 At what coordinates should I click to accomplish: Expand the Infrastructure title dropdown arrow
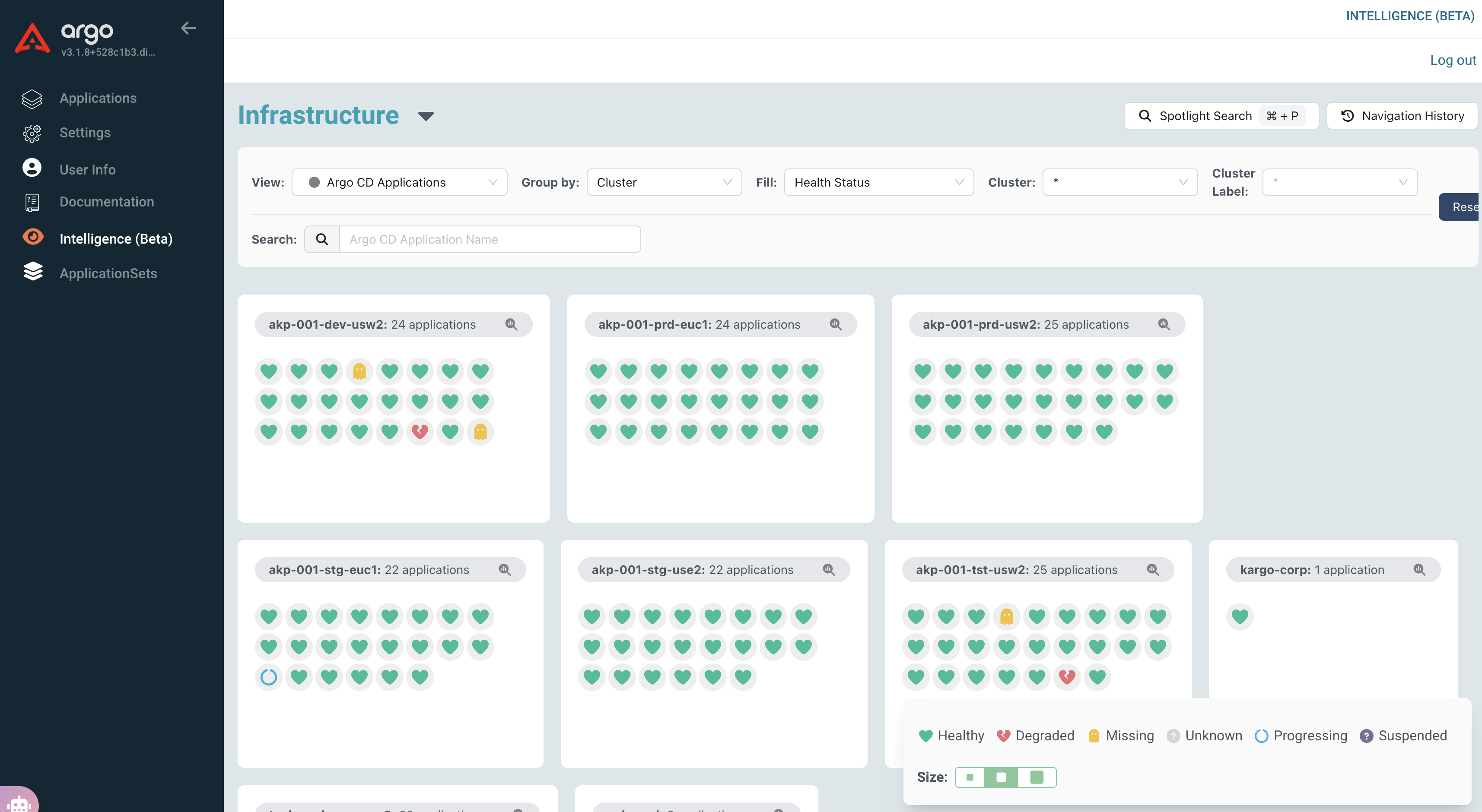pos(426,116)
